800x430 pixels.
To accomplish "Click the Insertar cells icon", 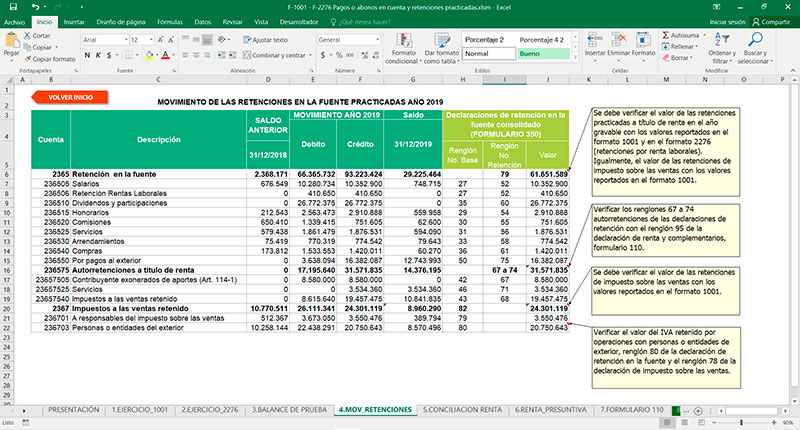I will click(x=594, y=40).
